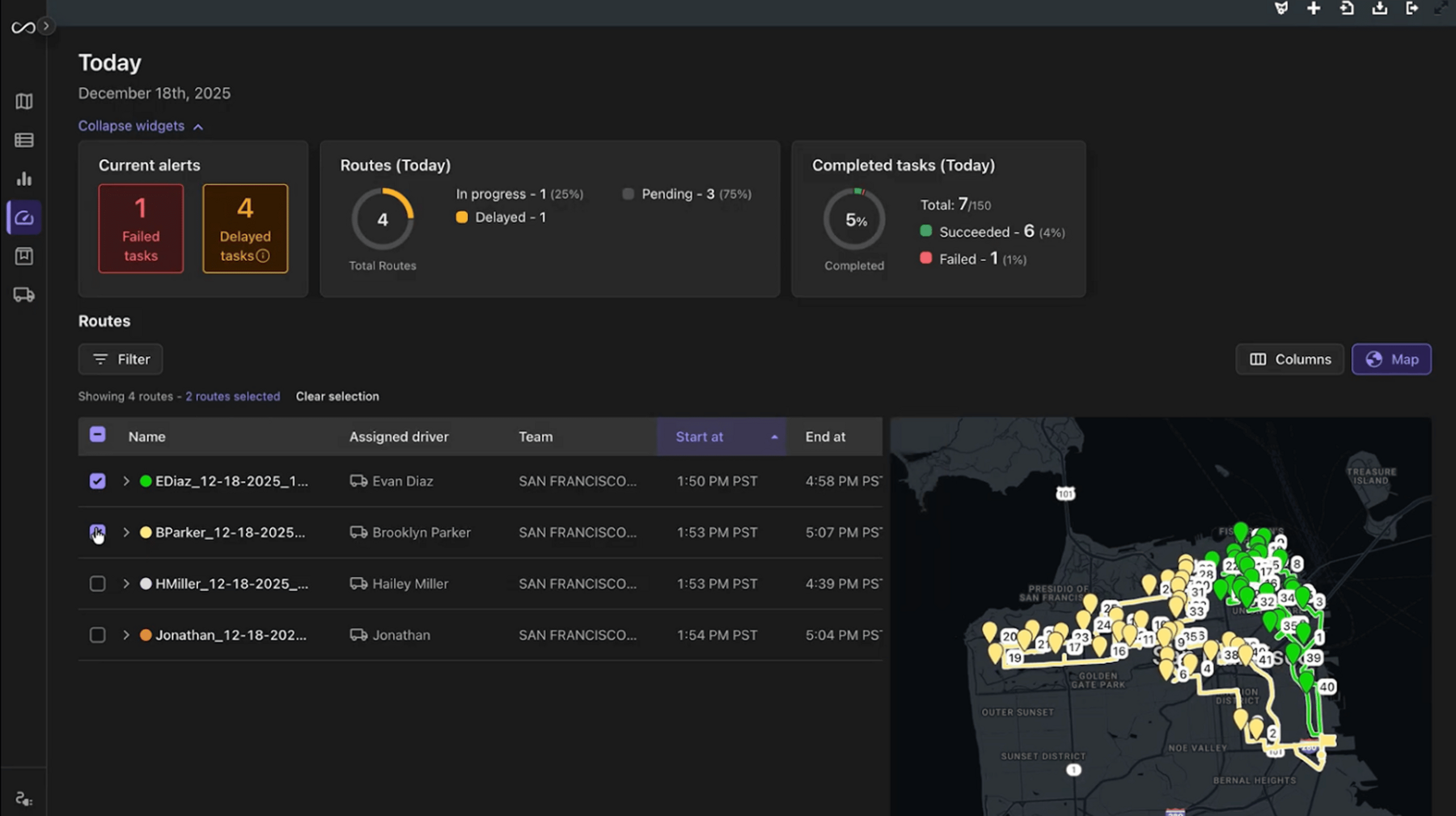Expand the Jonathan route row

click(125, 635)
